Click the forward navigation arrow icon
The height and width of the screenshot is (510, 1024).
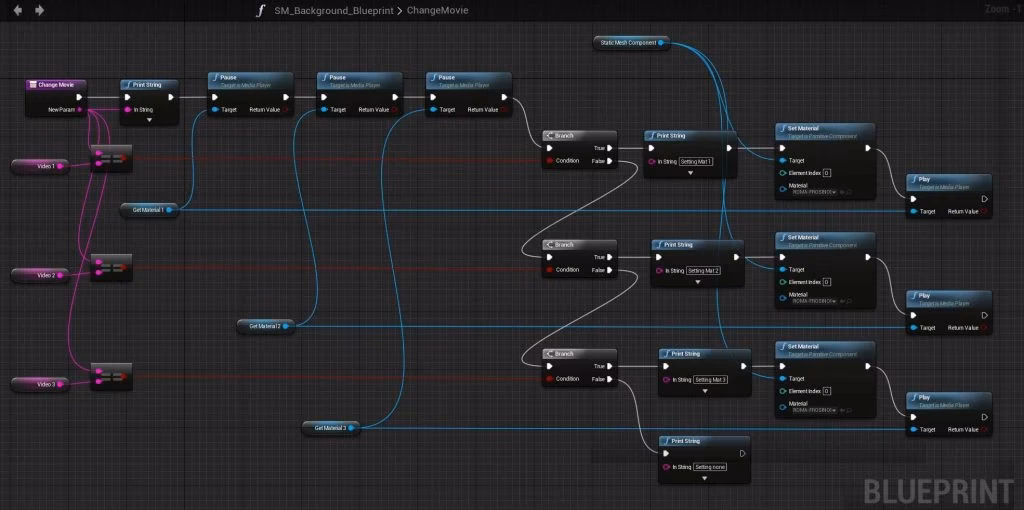click(40, 10)
